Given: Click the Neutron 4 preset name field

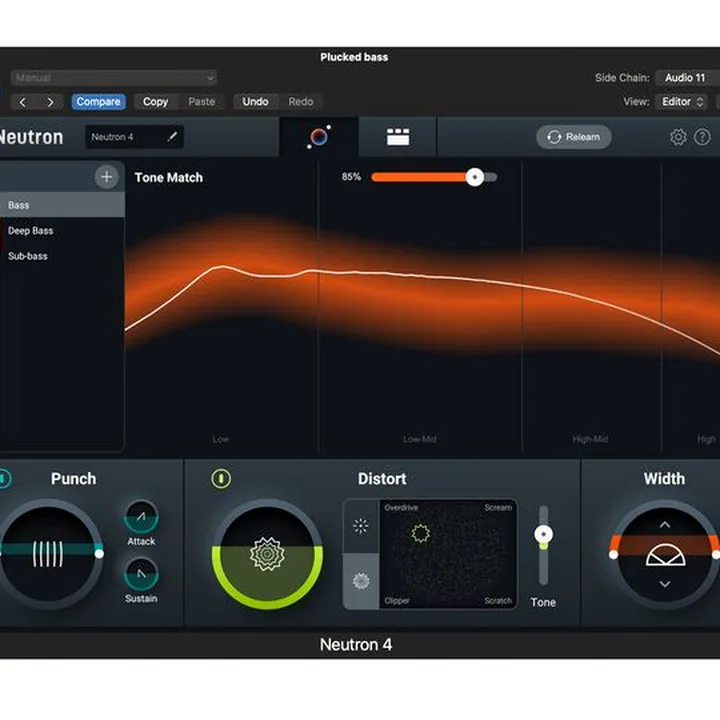Looking at the screenshot, I should pyautogui.click(x=134, y=137).
